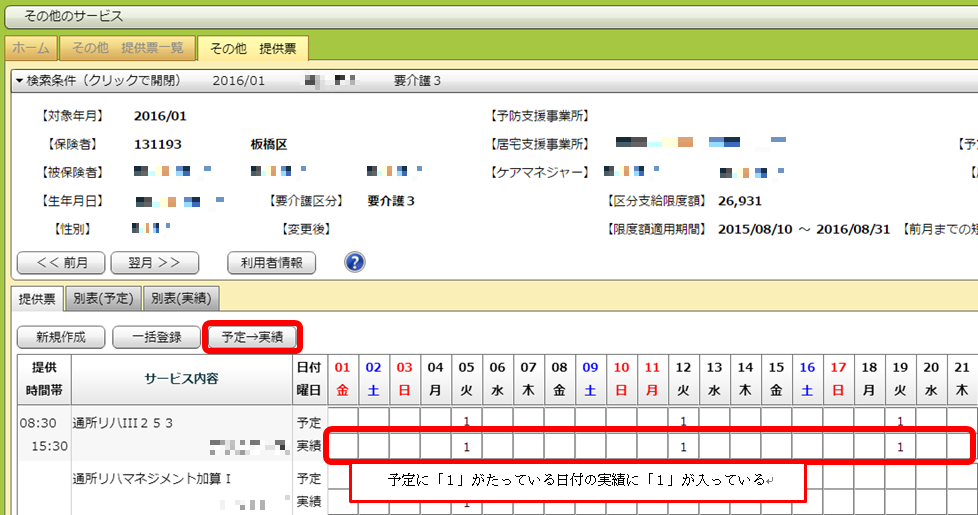The image size is (978, 515).
Task: Click the blue help question mark icon
Action: [x=354, y=262]
